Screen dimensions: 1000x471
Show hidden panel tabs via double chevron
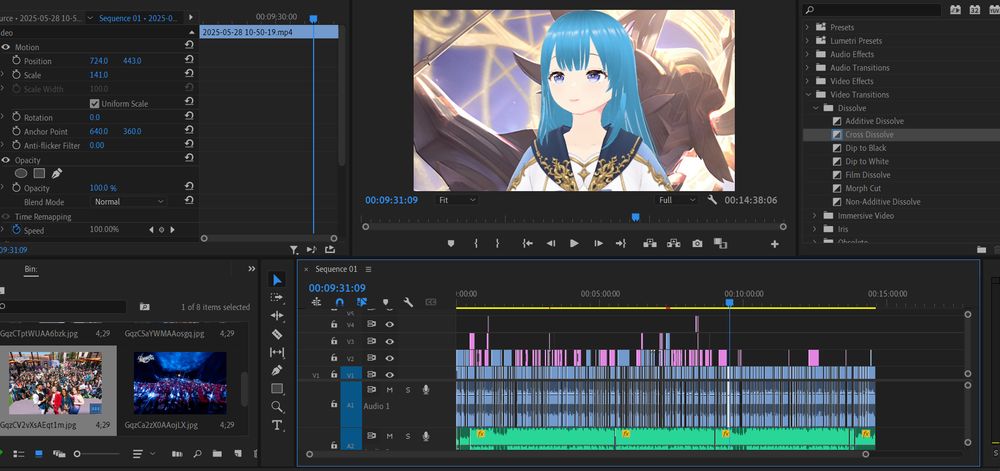click(251, 269)
